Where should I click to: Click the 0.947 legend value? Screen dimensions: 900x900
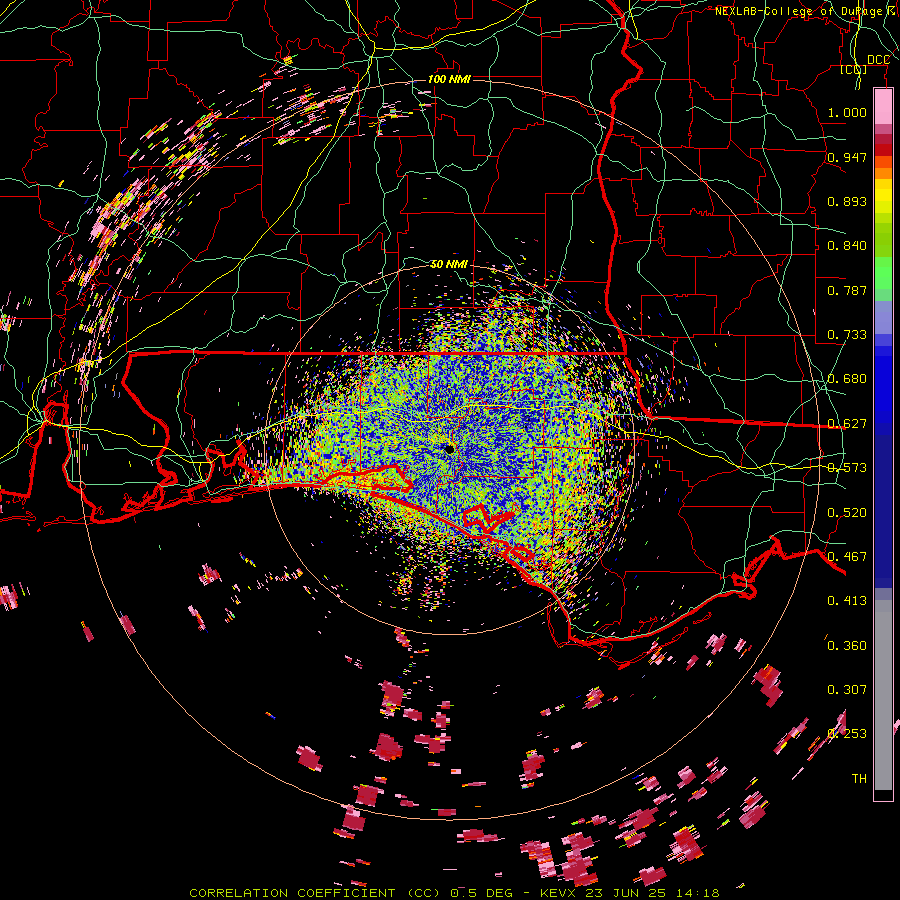tap(847, 157)
